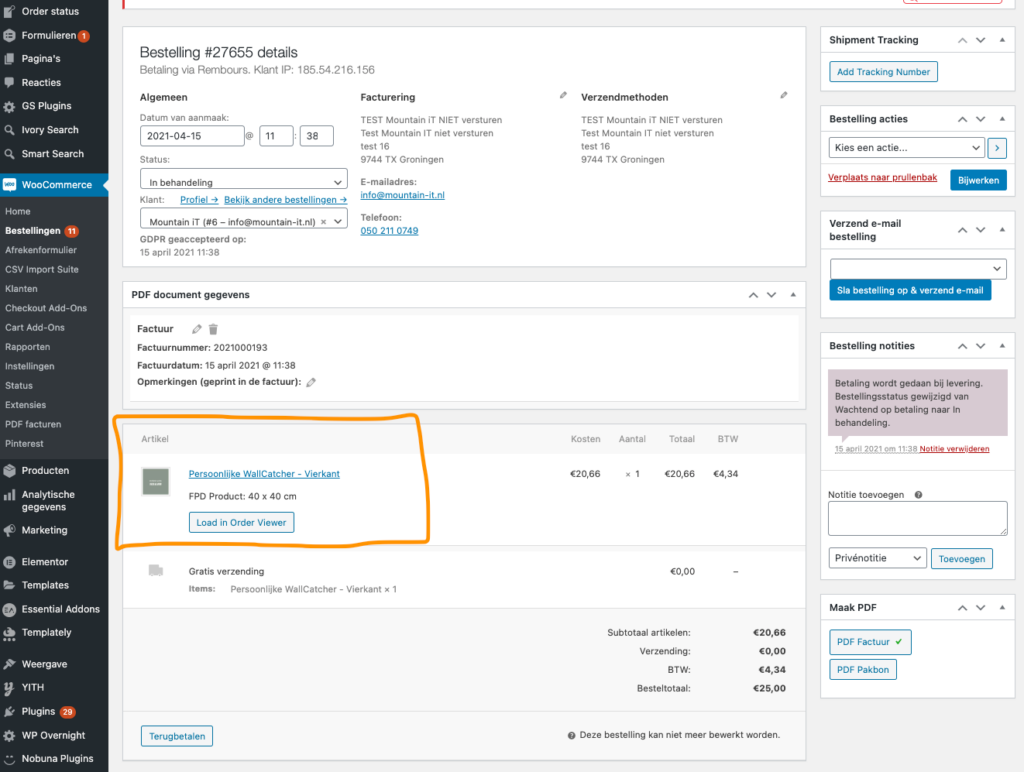Open the Kies een actie dropdown
1024x772 pixels.
(x=905, y=147)
